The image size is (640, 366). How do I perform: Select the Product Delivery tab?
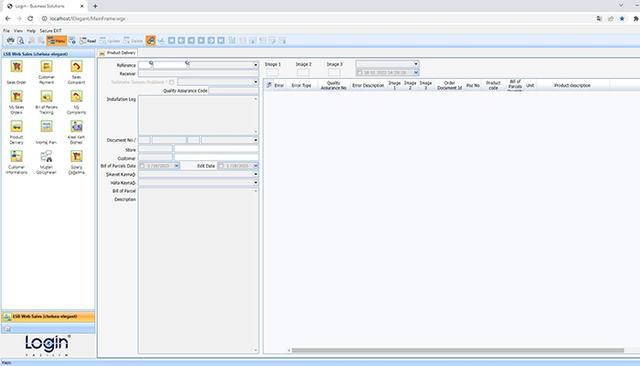pyautogui.click(x=118, y=53)
